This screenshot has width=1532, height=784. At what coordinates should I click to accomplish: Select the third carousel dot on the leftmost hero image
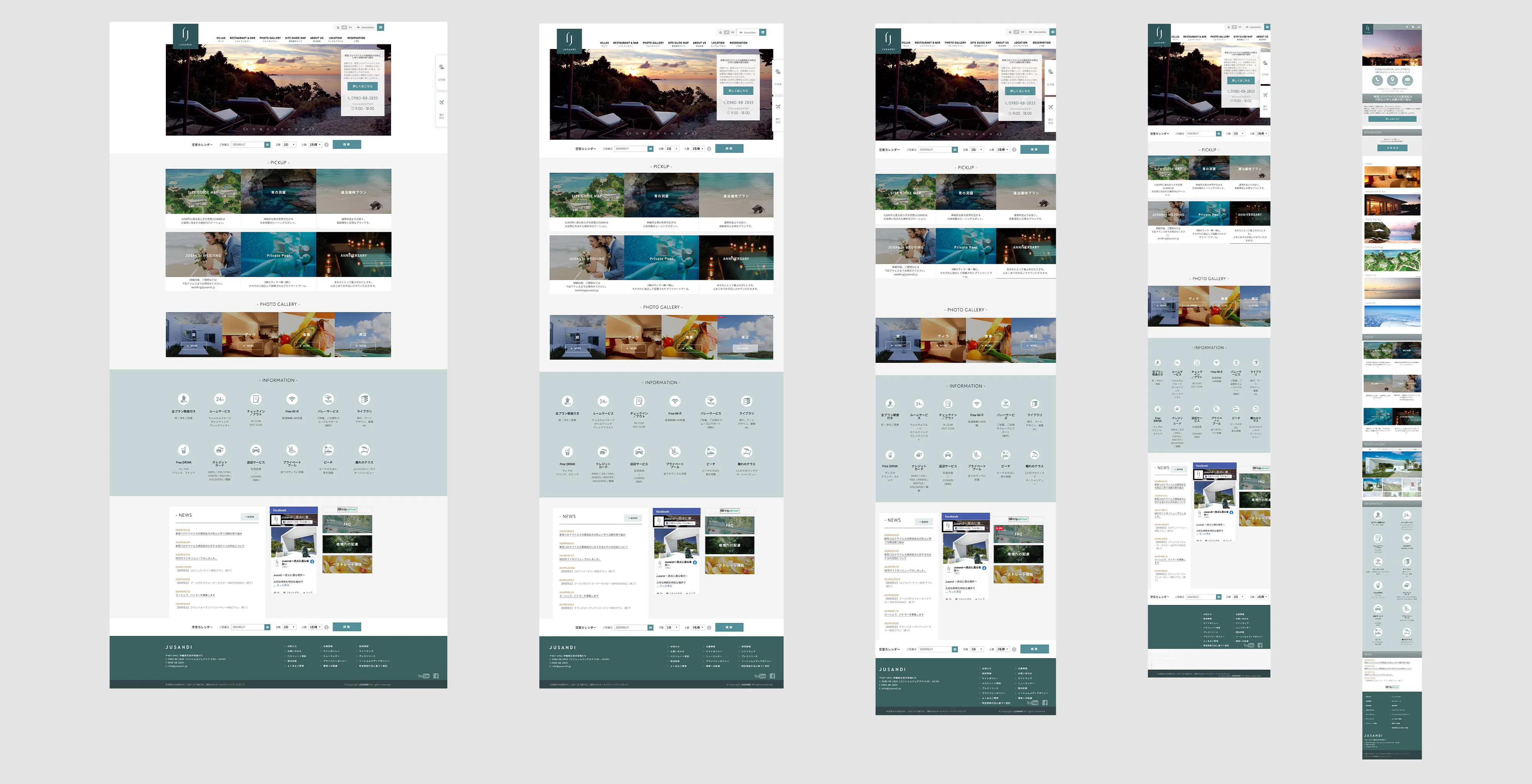coord(260,129)
